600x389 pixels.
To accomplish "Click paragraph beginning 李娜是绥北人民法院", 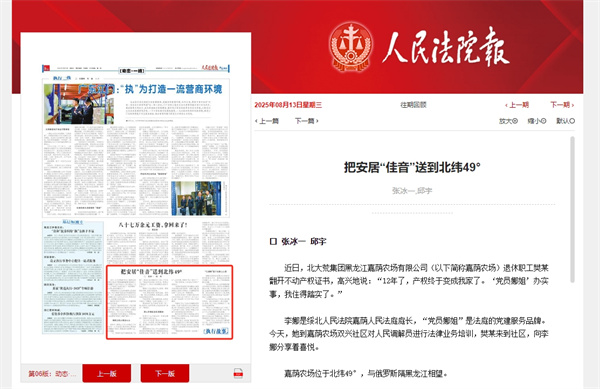I will [409, 334].
